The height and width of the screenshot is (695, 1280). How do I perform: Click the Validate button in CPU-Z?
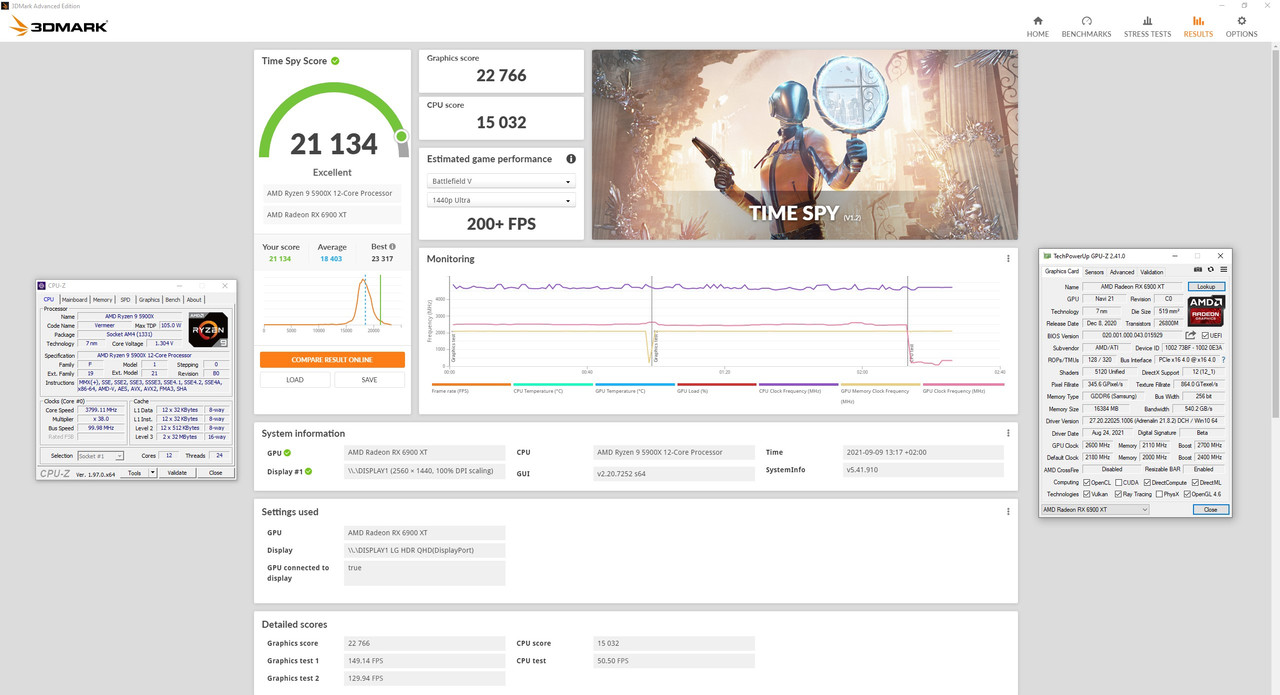click(177, 473)
